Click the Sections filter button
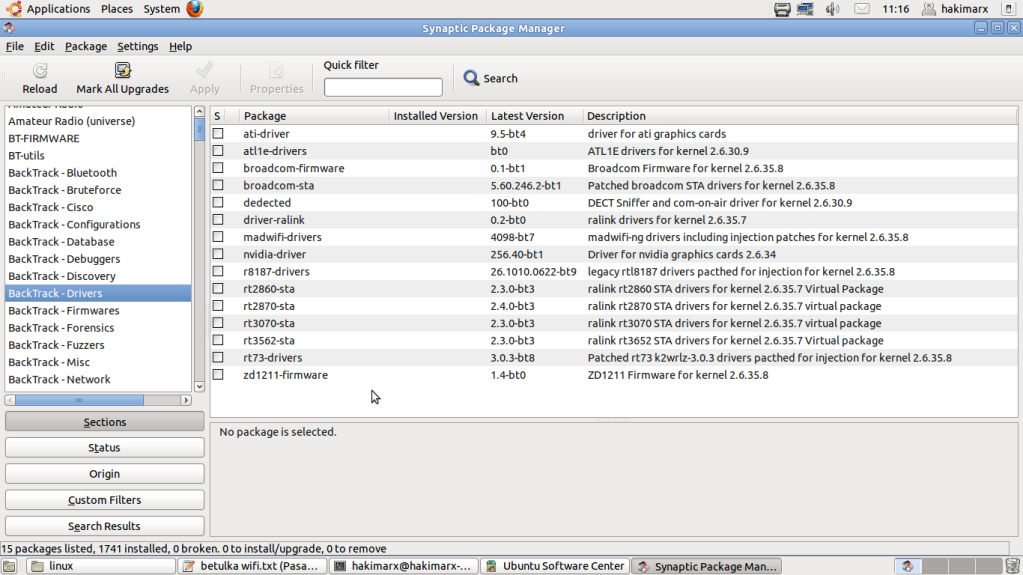 (x=104, y=422)
